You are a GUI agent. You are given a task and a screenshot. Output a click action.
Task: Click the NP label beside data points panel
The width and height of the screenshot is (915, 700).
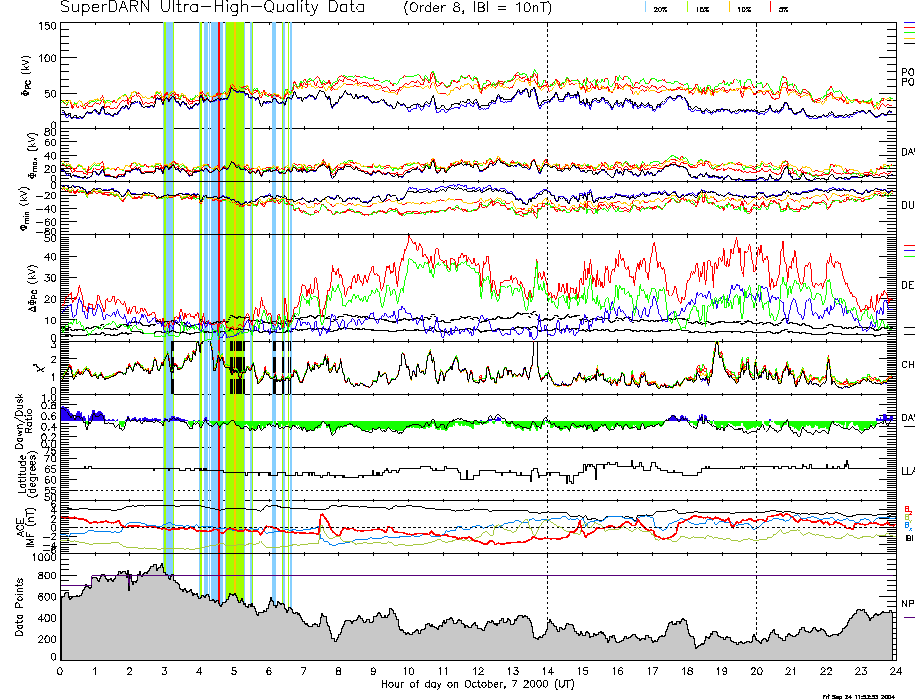907,604
